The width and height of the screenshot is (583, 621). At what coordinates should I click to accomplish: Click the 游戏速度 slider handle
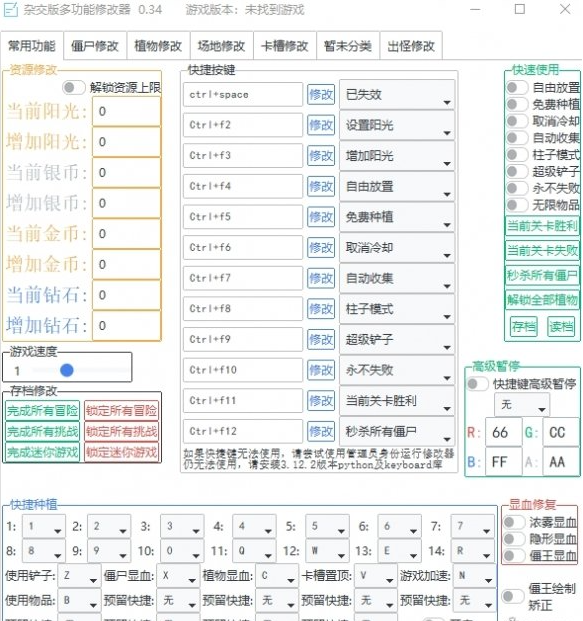67,371
